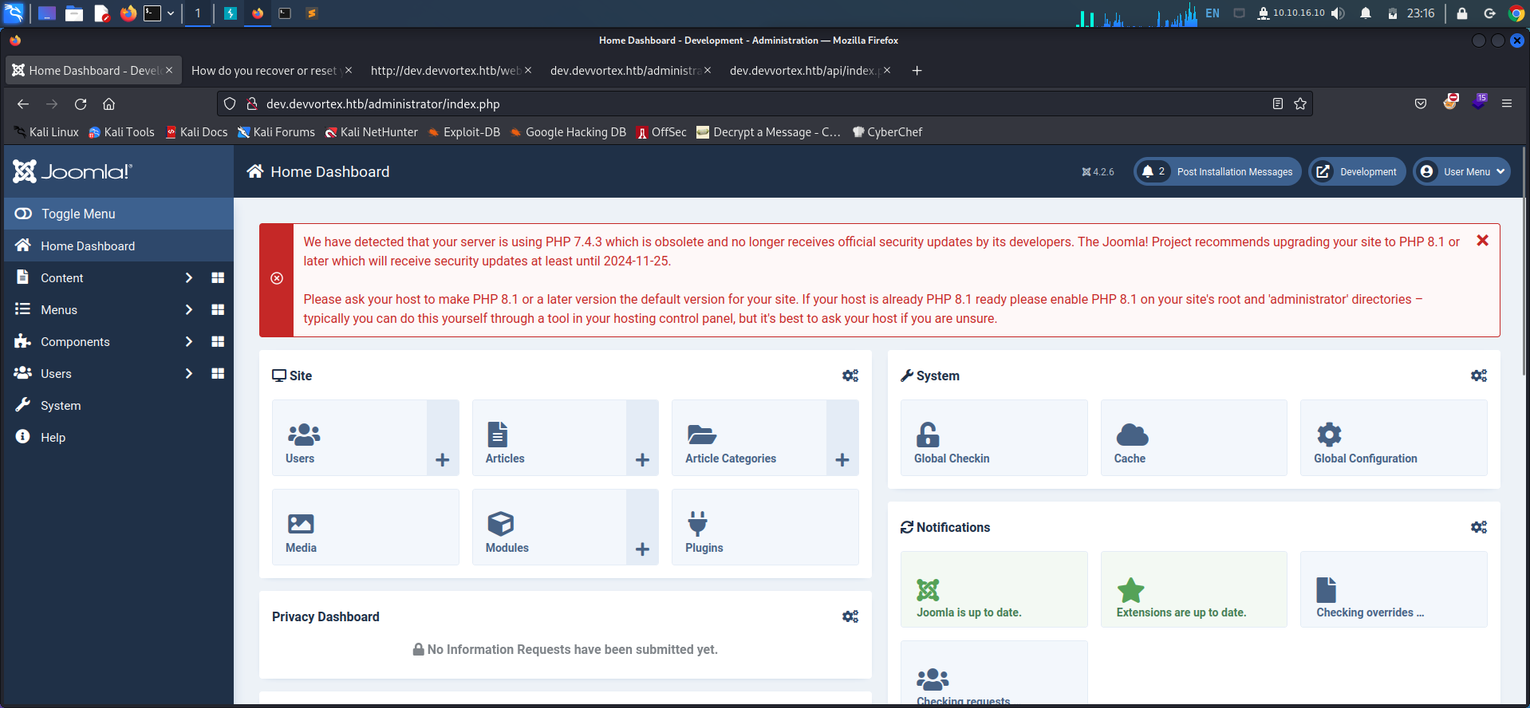
Task: Open the Users dashboard grid icon
Action: 218,374
